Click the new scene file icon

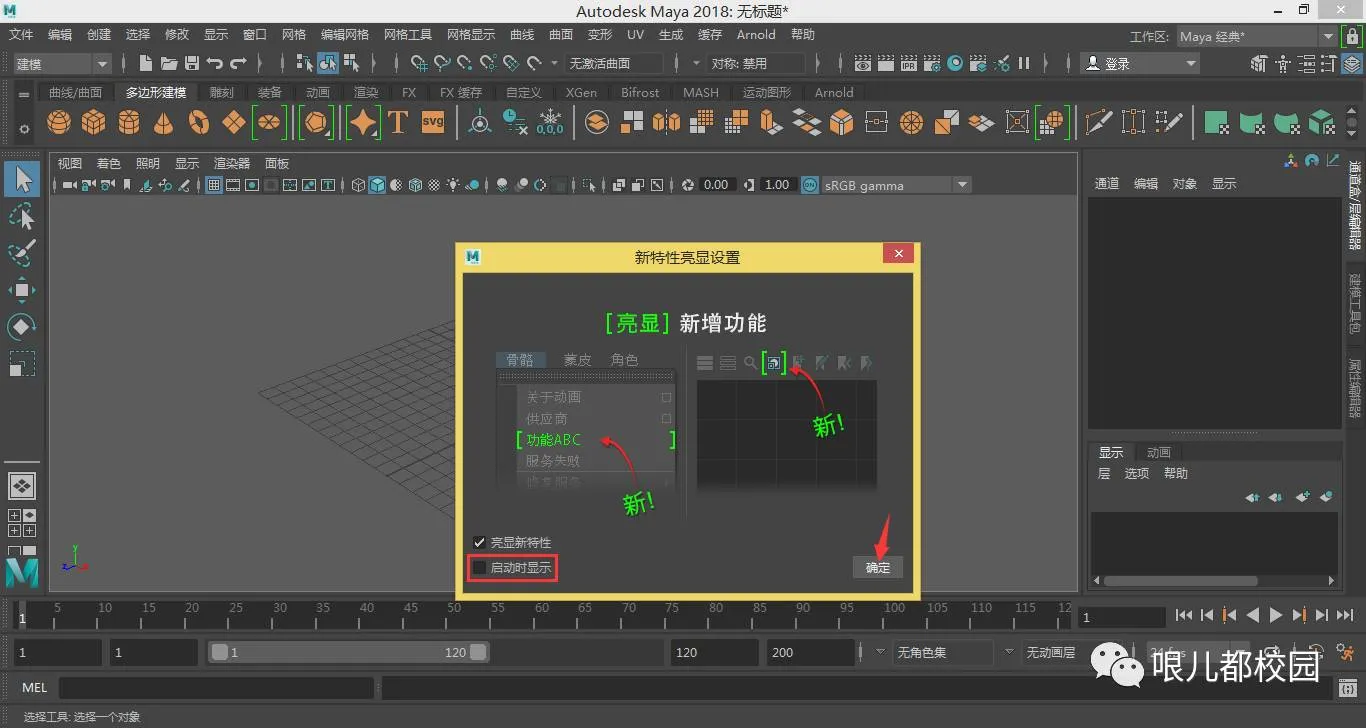(x=146, y=63)
